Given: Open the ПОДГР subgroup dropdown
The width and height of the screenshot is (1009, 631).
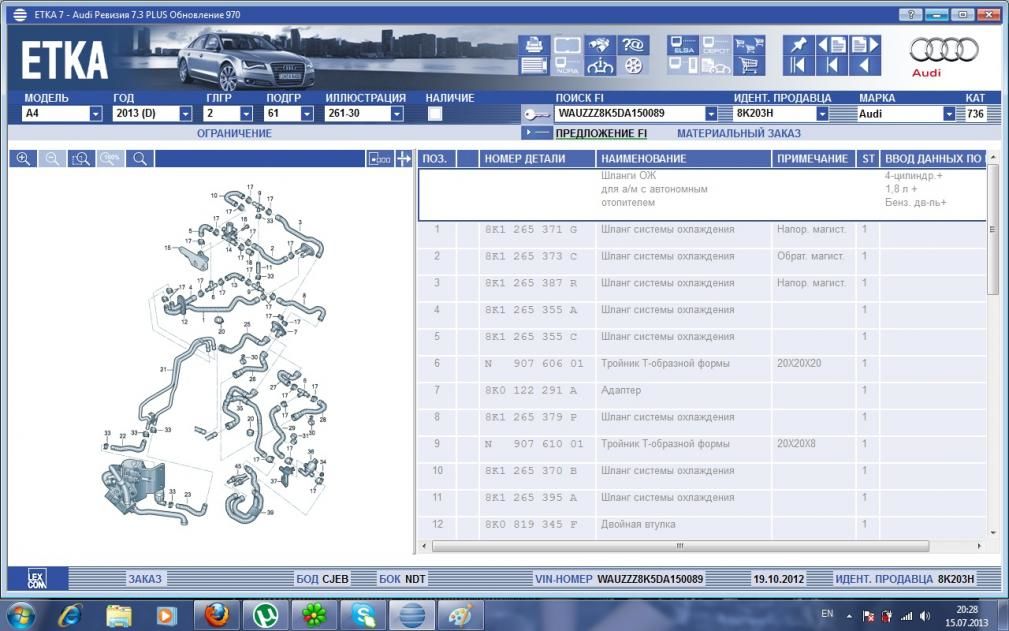Looking at the screenshot, I should [x=307, y=114].
